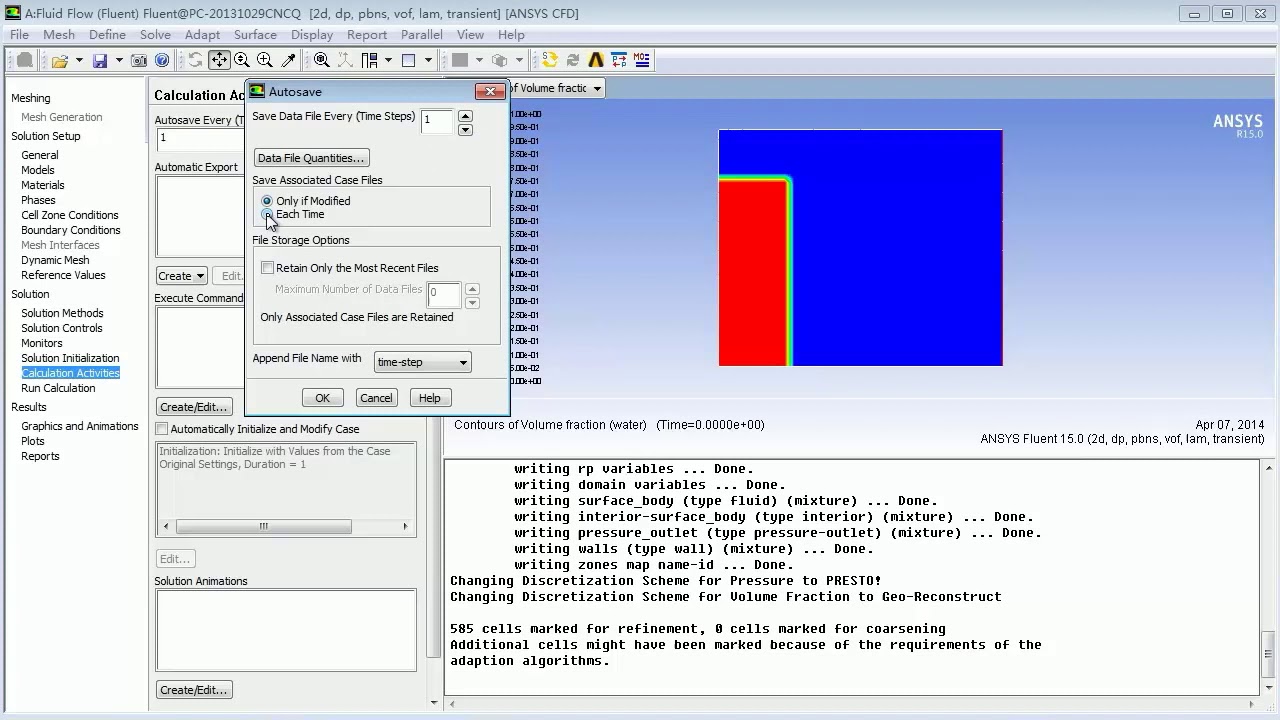Image resolution: width=1280 pixels, height=720 pixels.
Task: Select Solution Initialization in tree
Action: [70, 358]
